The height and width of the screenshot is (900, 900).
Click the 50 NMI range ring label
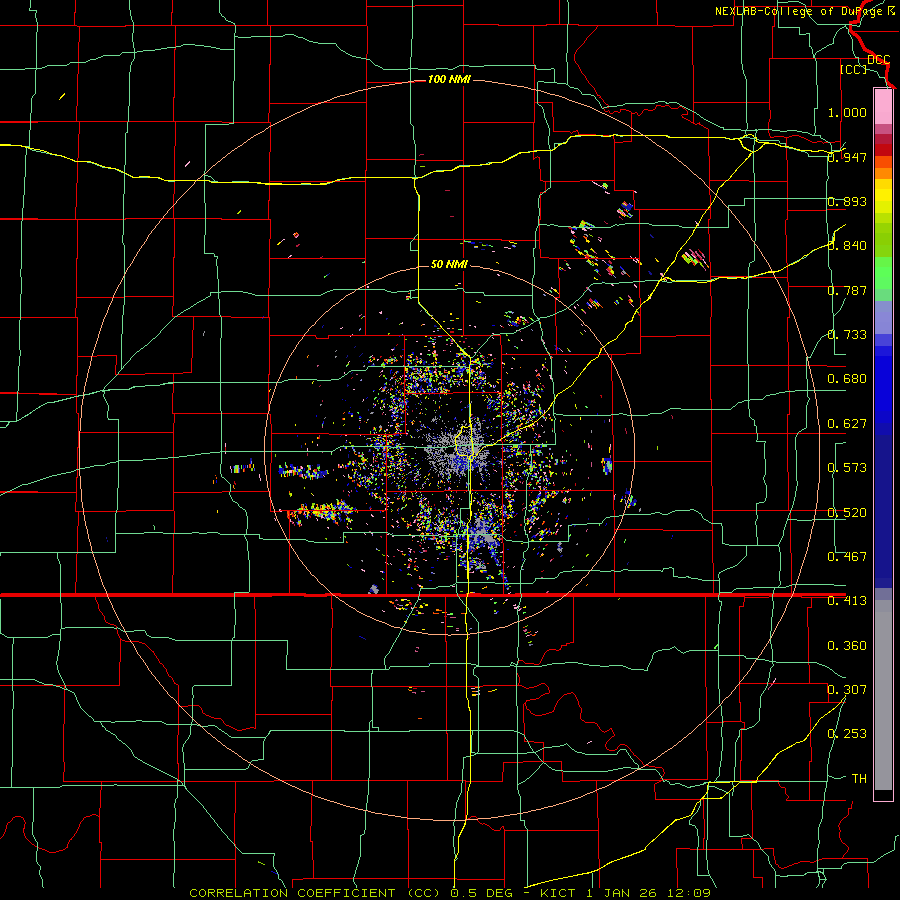click(x=449, y=264)
